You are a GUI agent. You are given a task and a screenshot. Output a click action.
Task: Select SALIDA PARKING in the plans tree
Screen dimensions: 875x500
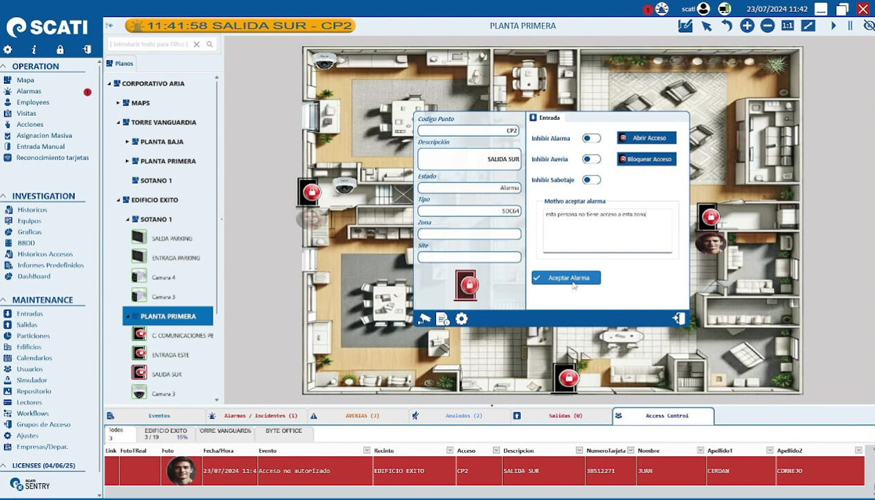(x=171, y=238)
